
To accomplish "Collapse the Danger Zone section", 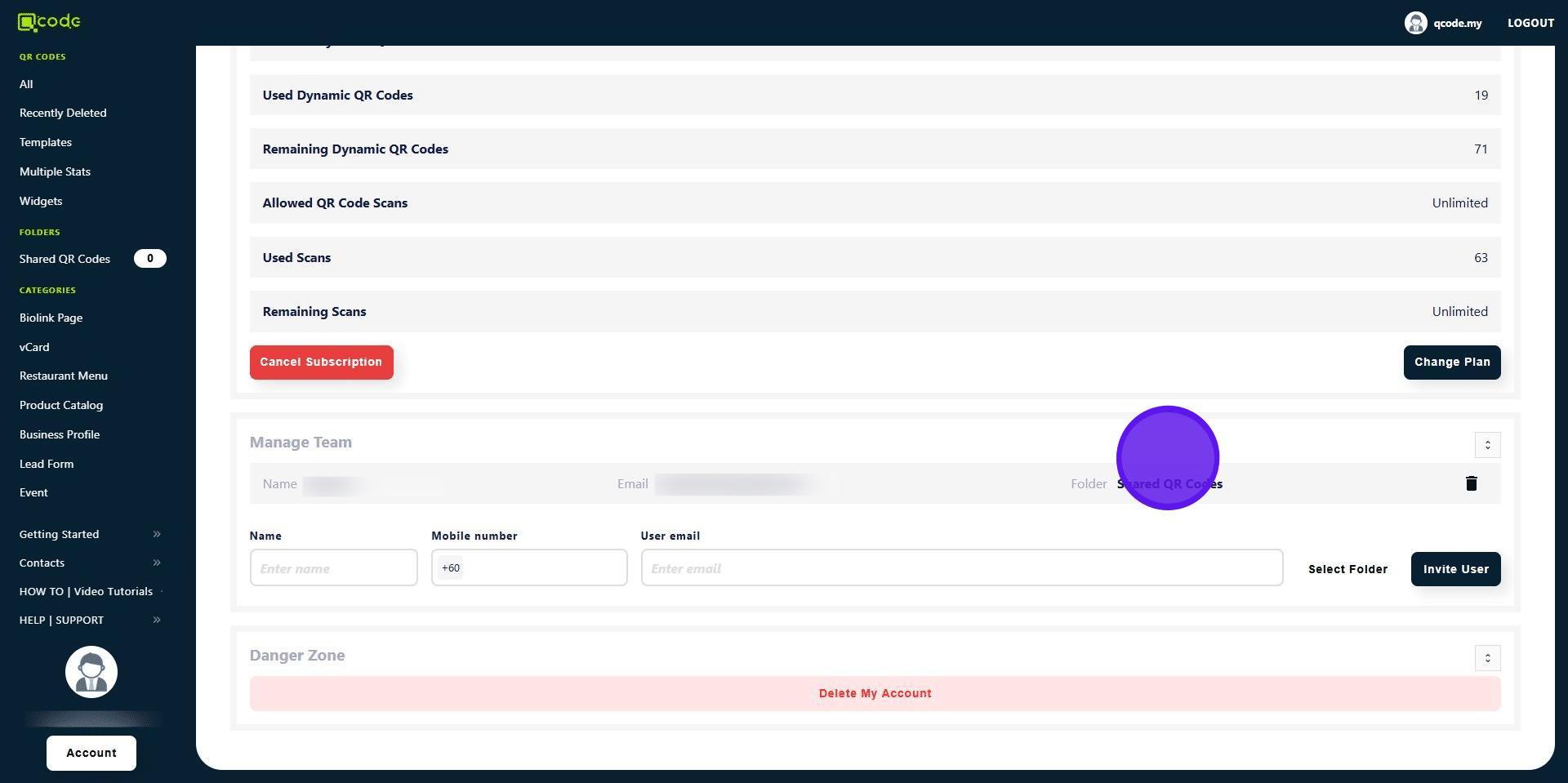I will tap(1487, 658).
